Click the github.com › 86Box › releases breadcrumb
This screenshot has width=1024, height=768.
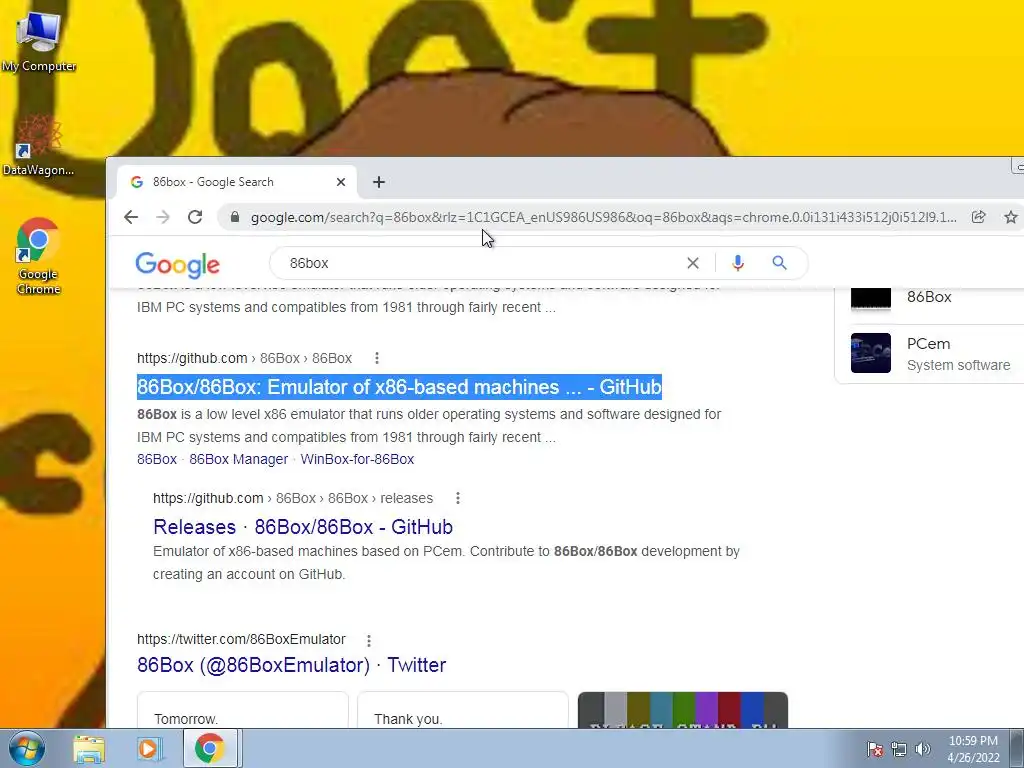point(293,498)
